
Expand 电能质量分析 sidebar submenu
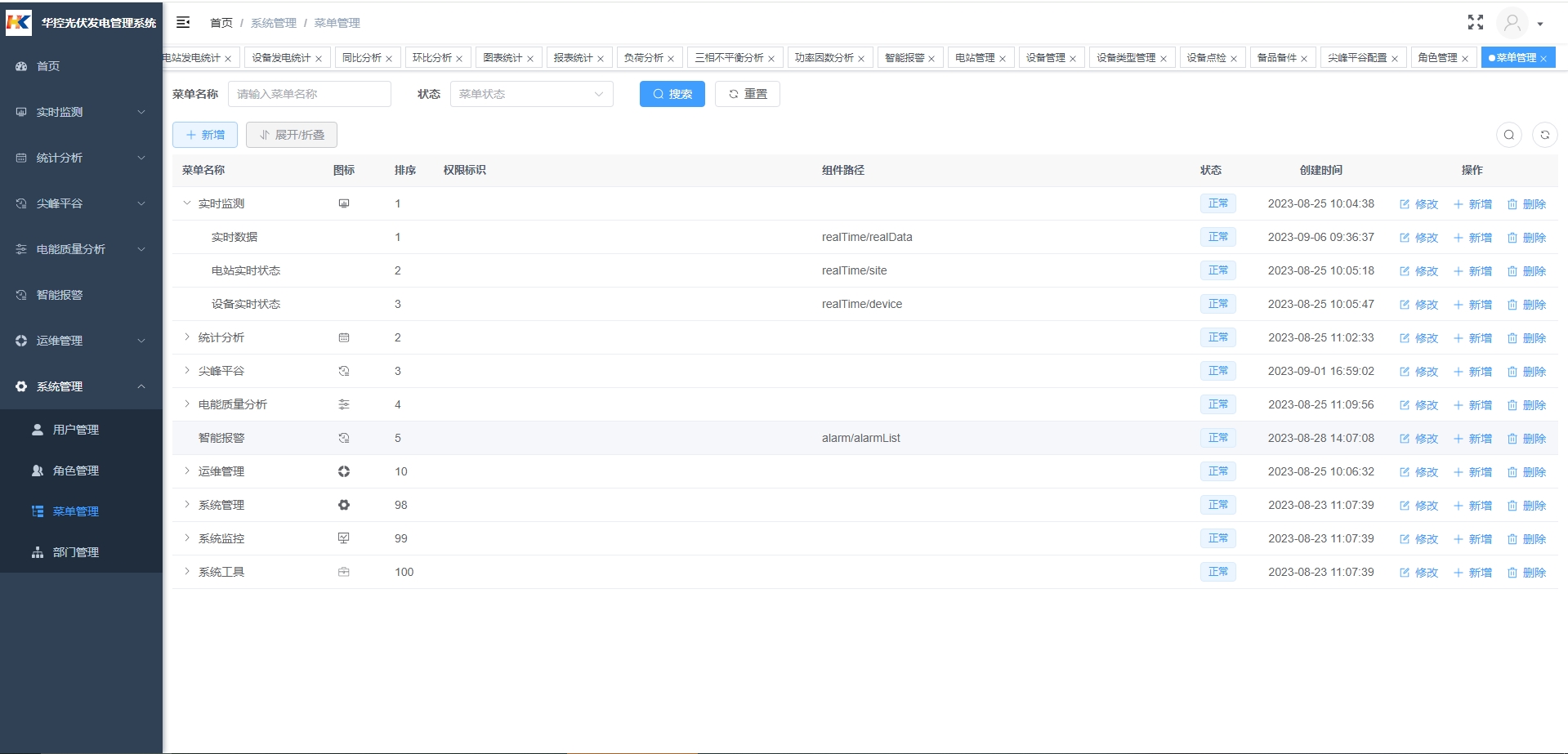point(81,249)
